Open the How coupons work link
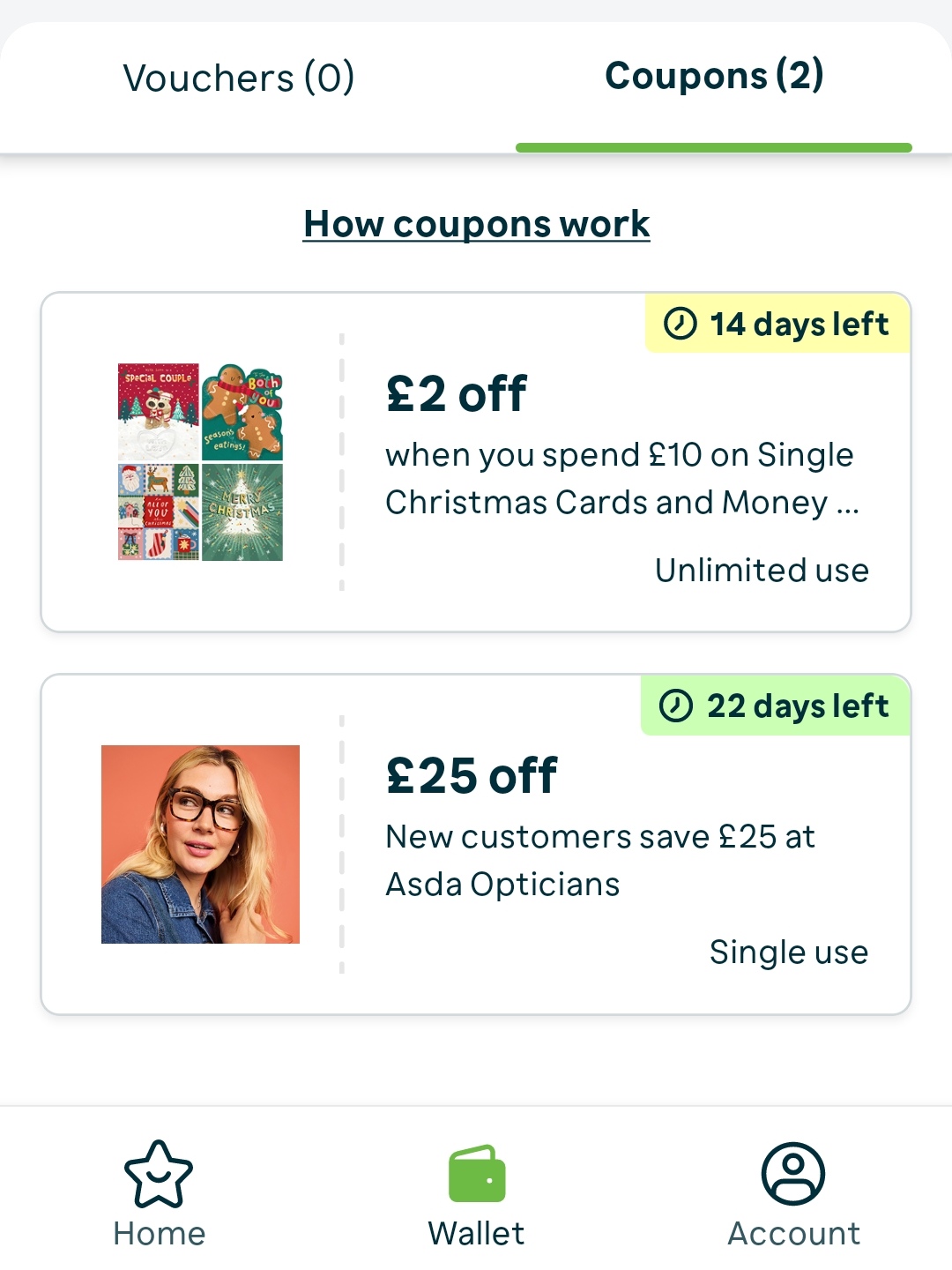 (476, 223)
